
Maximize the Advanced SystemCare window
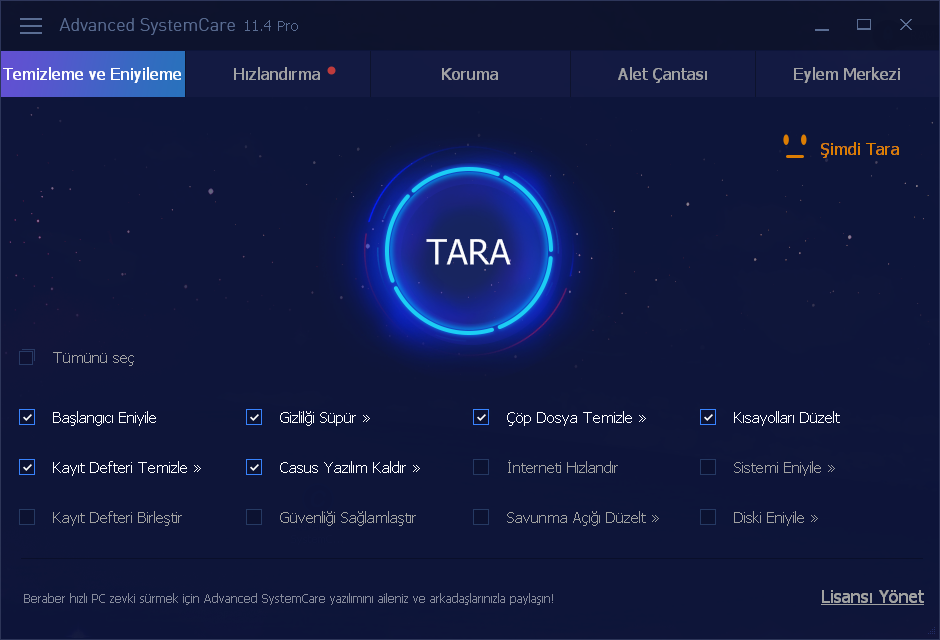pos(864,25)
